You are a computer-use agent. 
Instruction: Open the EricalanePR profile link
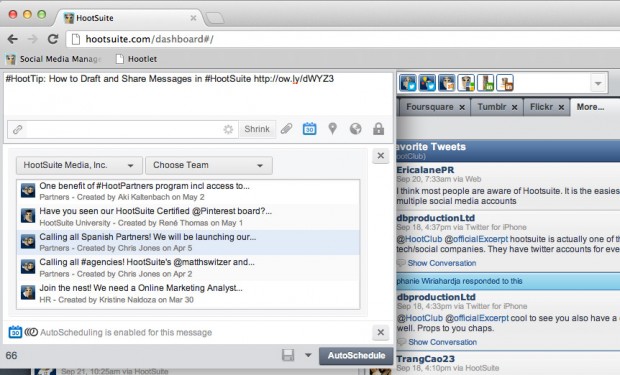click(425, 170)
